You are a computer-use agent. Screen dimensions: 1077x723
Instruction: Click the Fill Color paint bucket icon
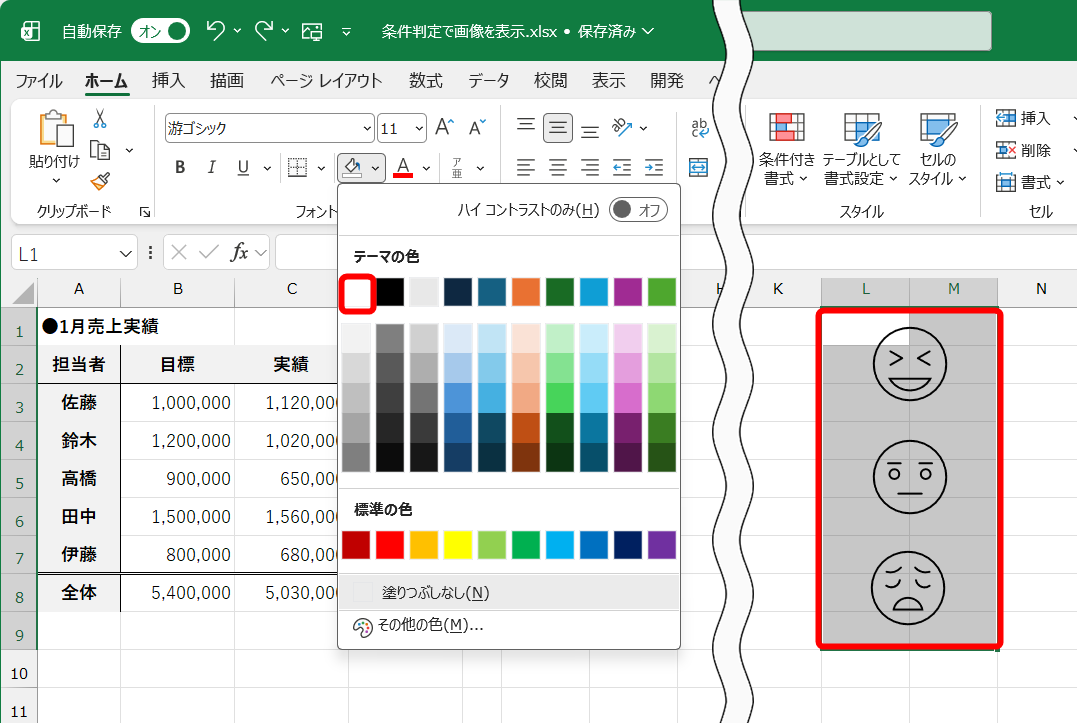coord(352,168)
